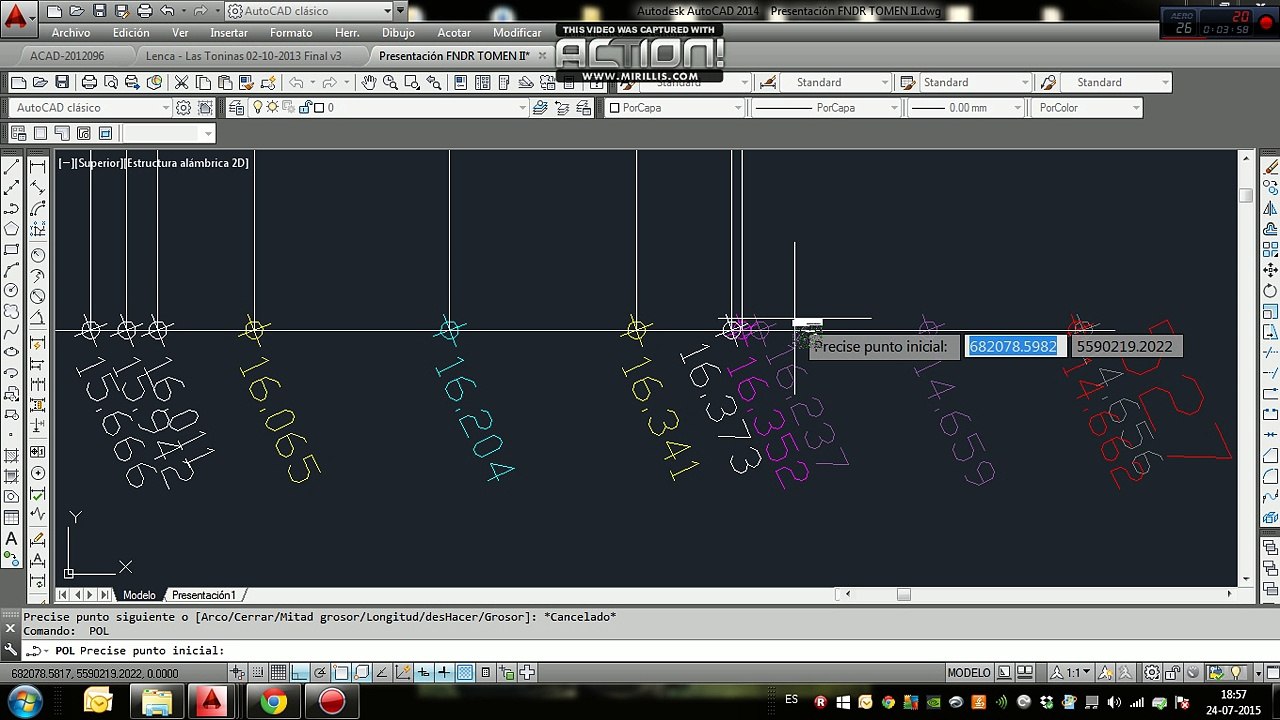This screenshot has width=1280, height=720.
Task: Click the Estructura alámbrica 2D visual style label
Action: click(x=187, y=162)
